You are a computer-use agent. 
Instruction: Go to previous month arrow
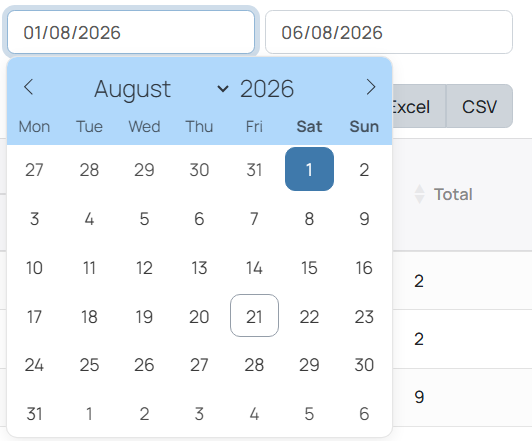coord(28,87)
